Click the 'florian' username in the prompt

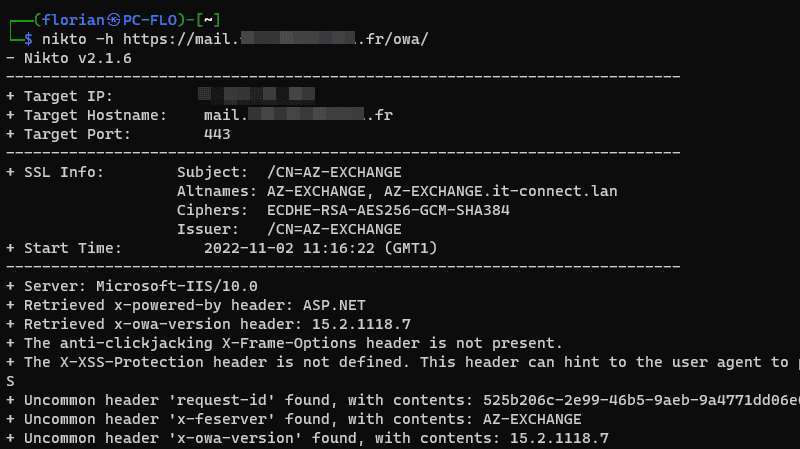(73, 20)
